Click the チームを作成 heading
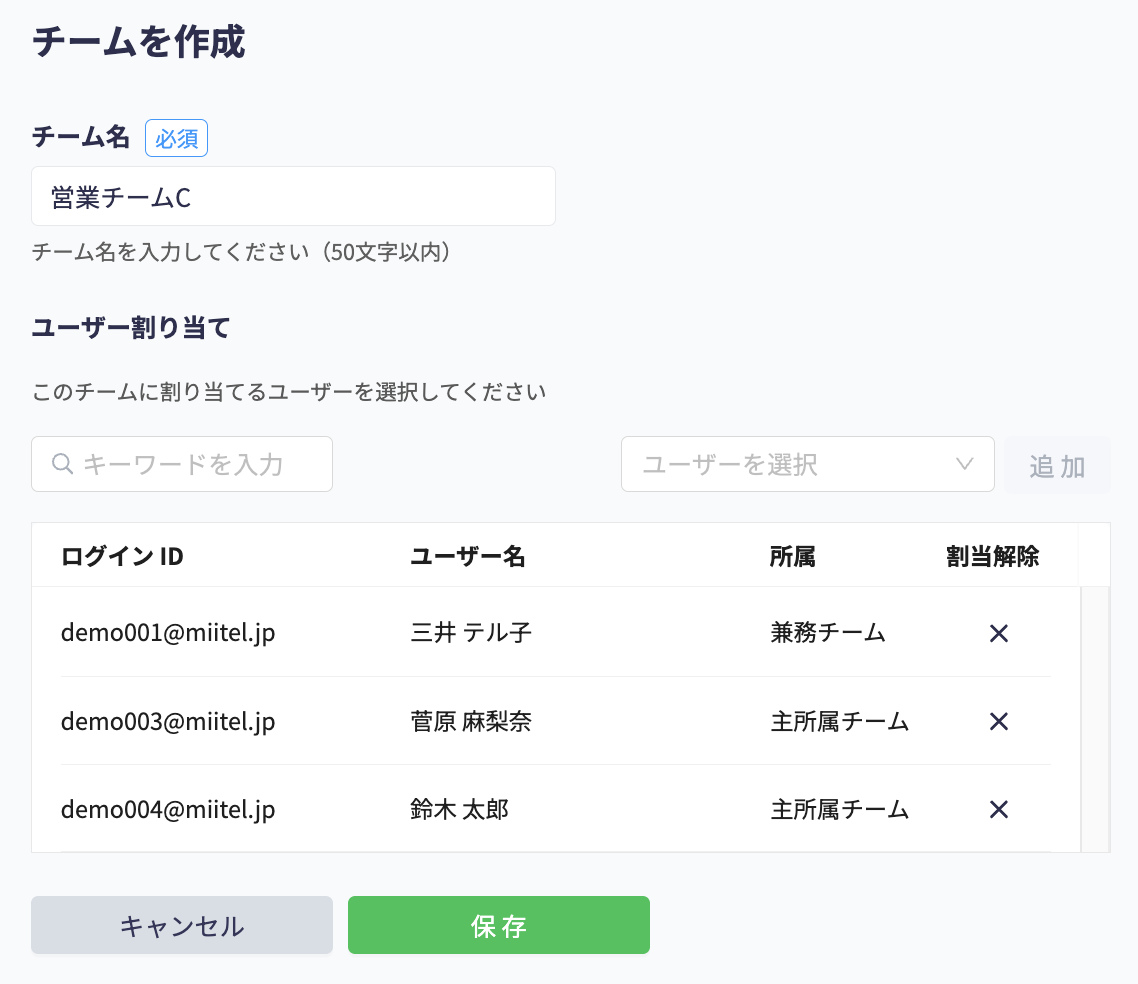 139,41
